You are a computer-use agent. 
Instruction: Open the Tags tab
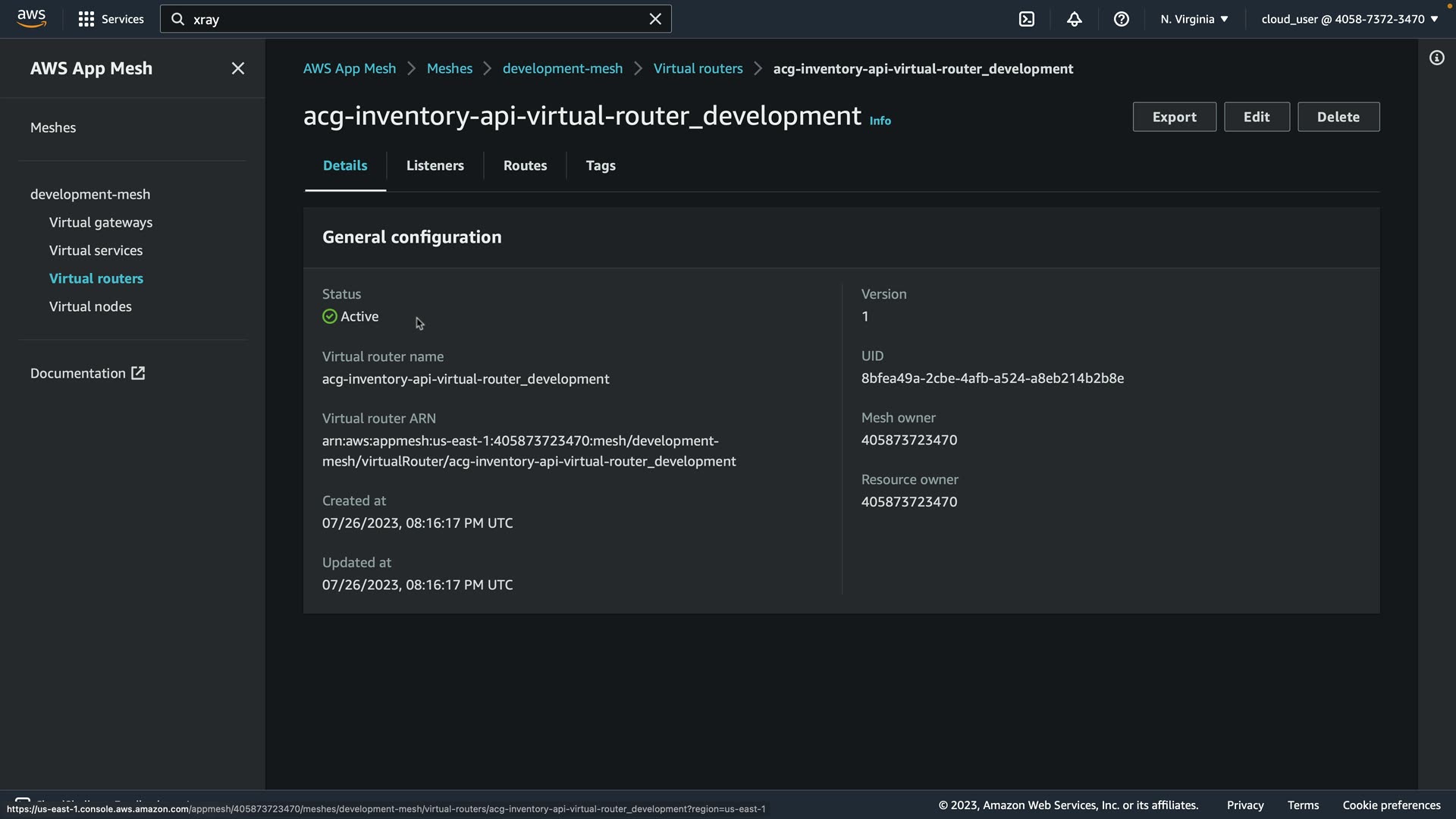[600, 165]
